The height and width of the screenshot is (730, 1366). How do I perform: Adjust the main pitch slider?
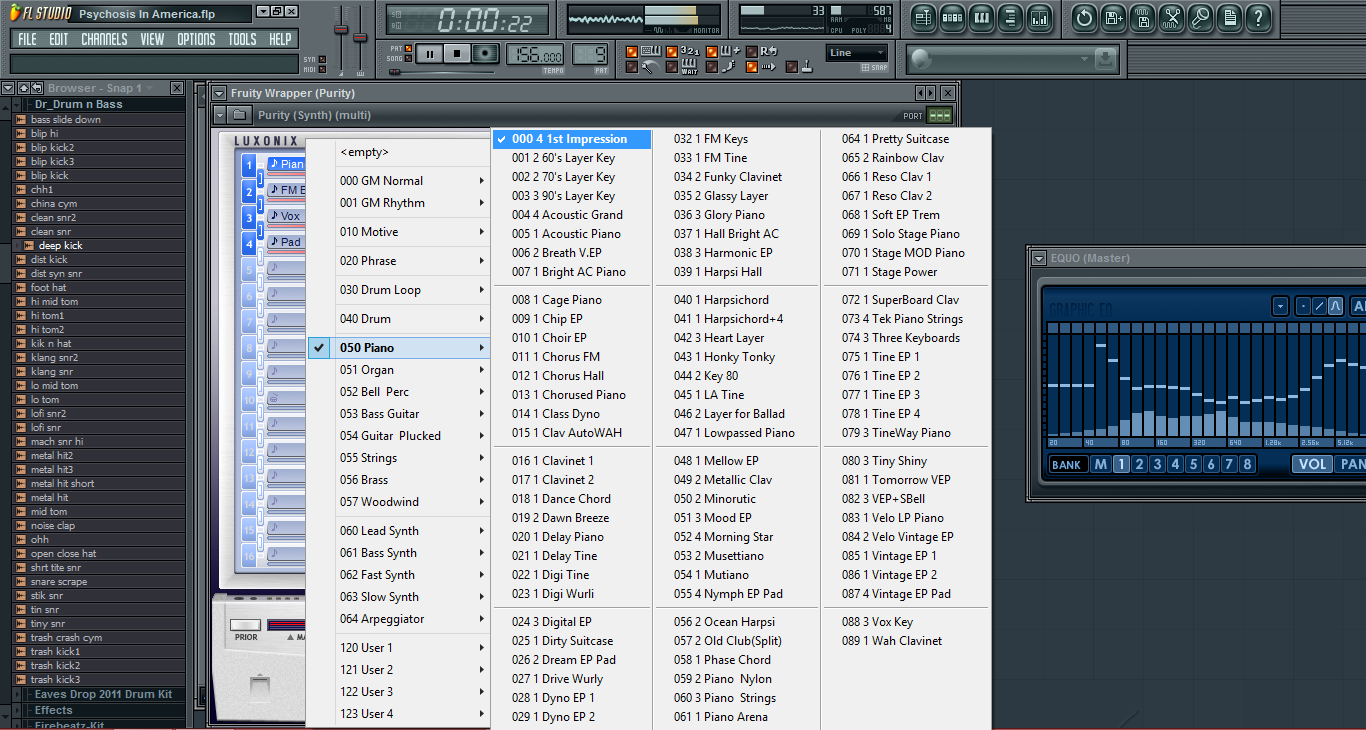pos(360,36)
